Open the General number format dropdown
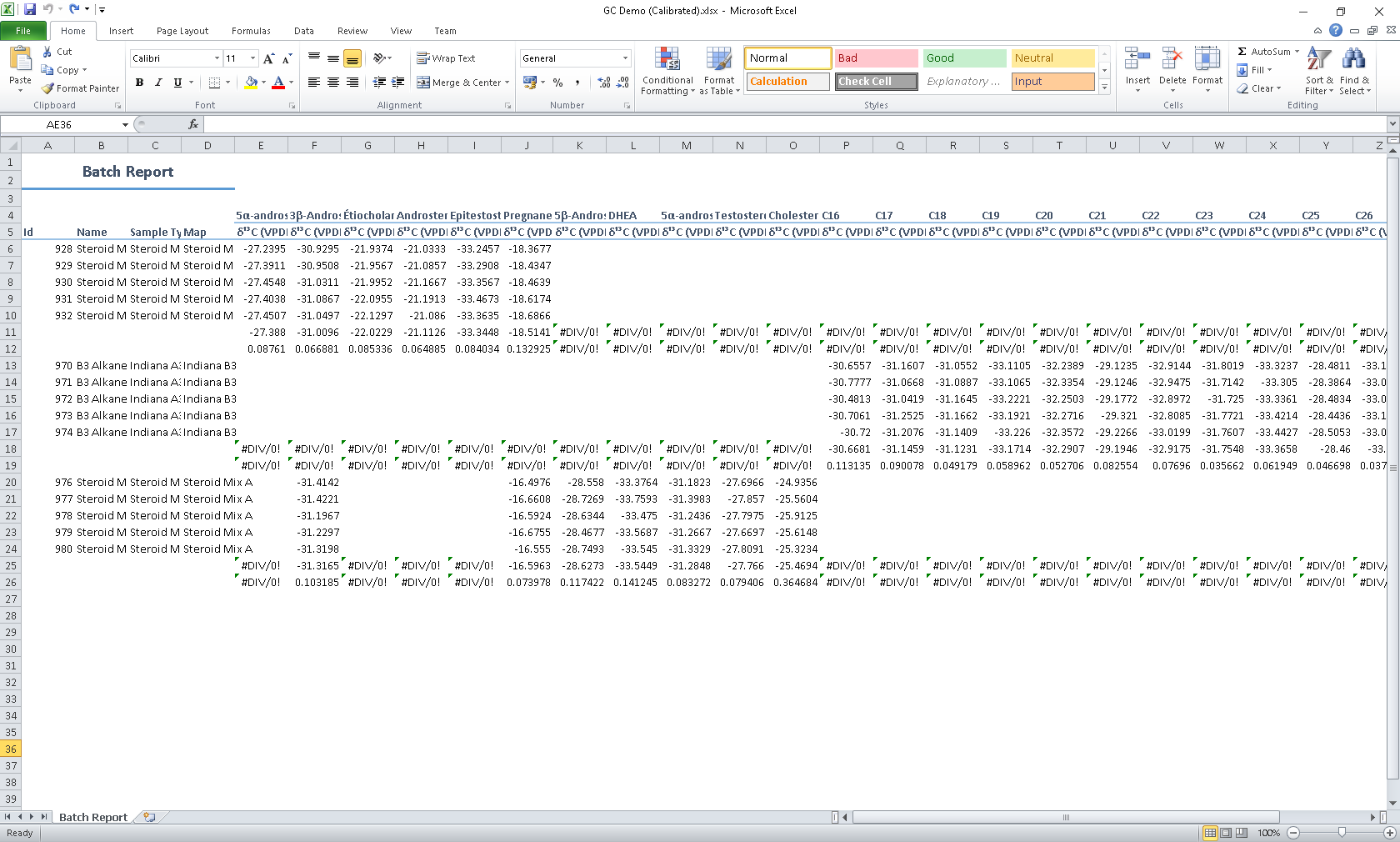This screenshot has height=842, width=1400. coord(625,58)
